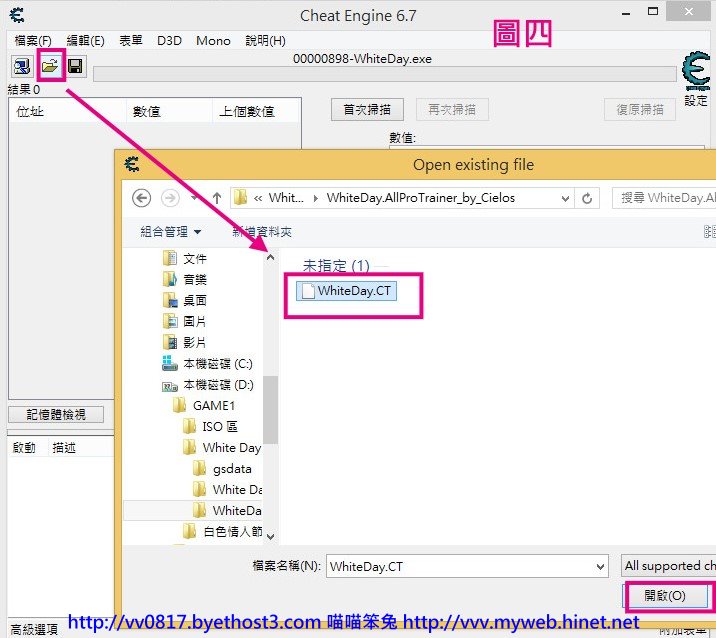Click 數值 column header
Image resolution: width=716 pixels, height=638 pixels.
(x=169, y=111)
